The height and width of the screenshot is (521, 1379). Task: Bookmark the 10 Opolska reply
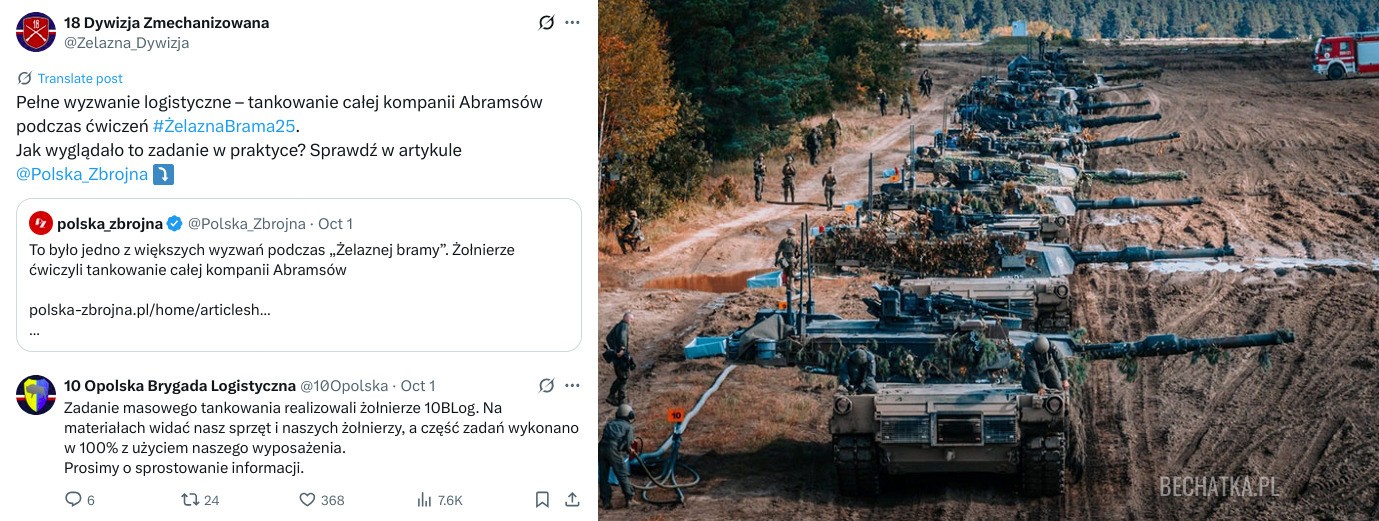coord(542,499)
